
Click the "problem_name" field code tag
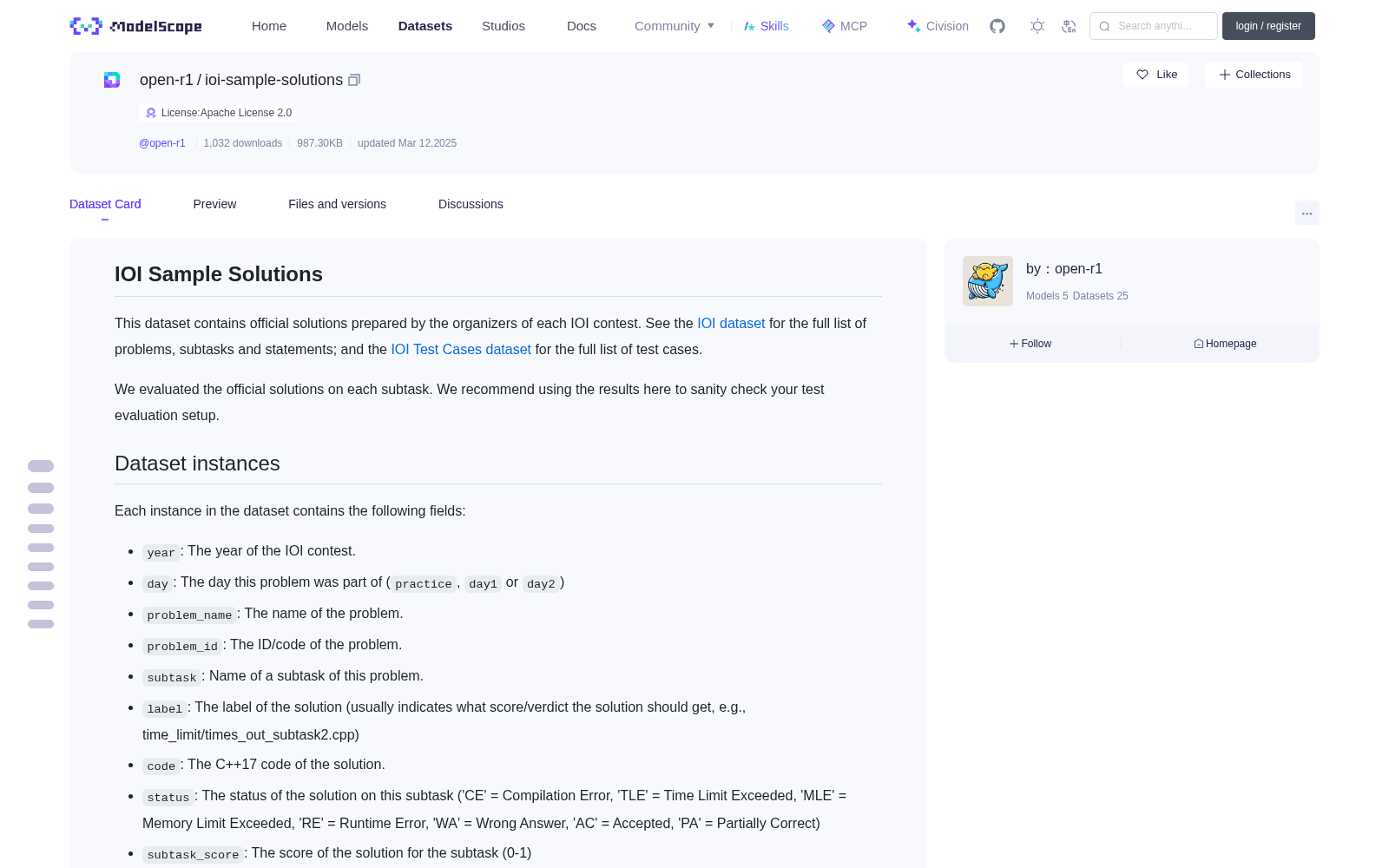click(189, 615)
